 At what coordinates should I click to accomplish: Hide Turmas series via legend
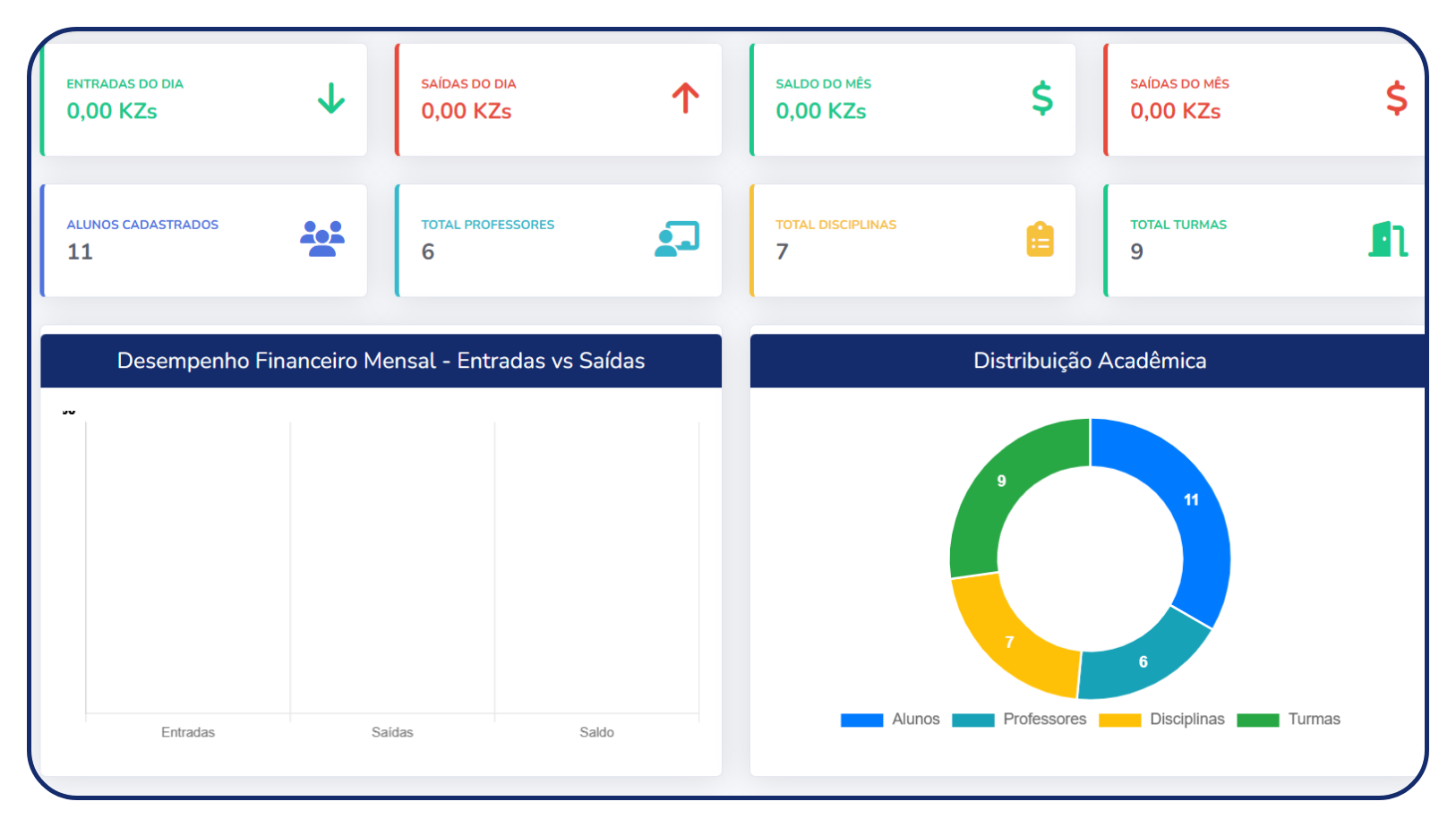click(x=1289, y=720)
